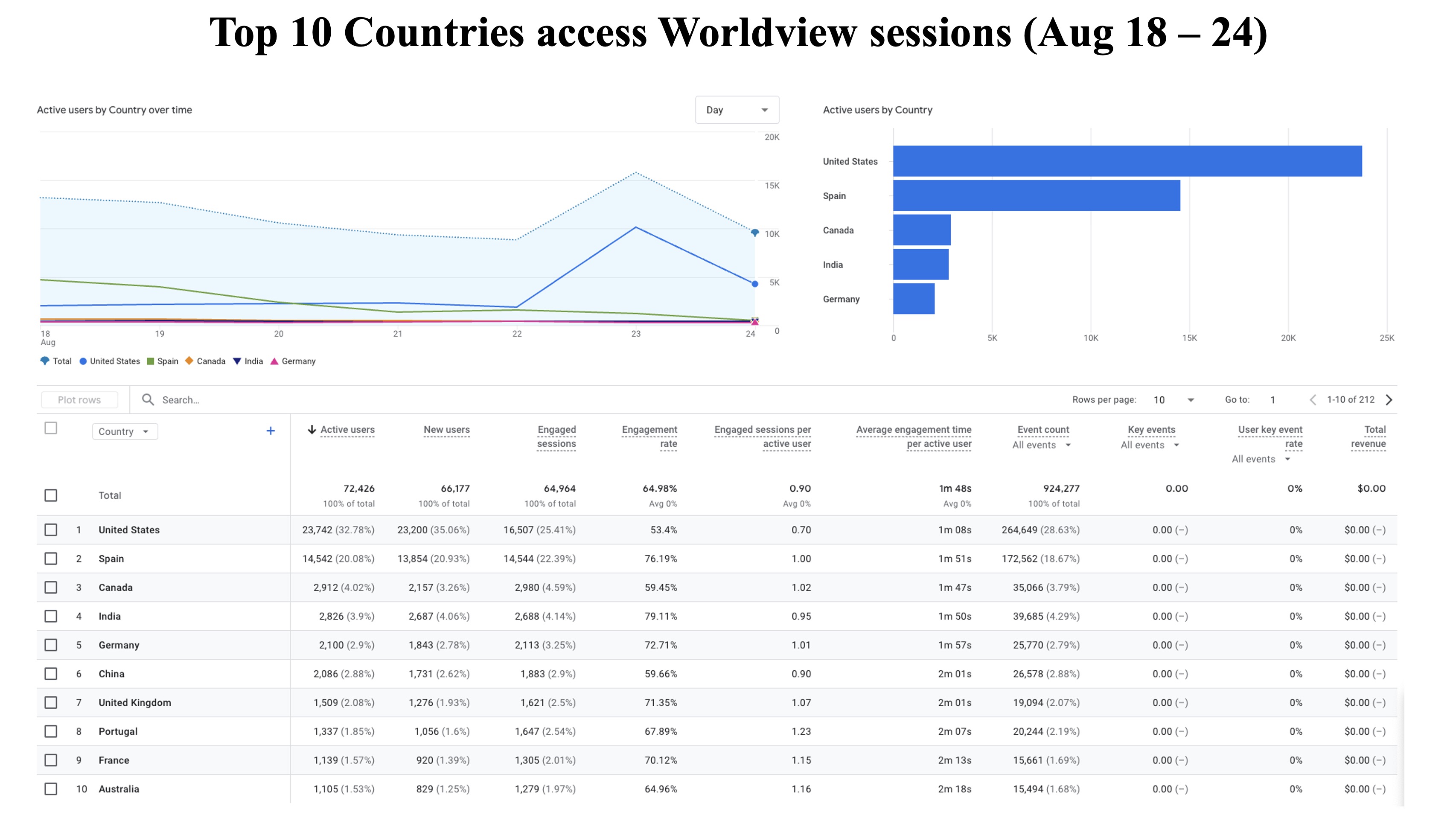Image resolution: width=1456 pixels, height=815 pixels.
Task: Select the checkbox for Spain row
Action: 51,559
